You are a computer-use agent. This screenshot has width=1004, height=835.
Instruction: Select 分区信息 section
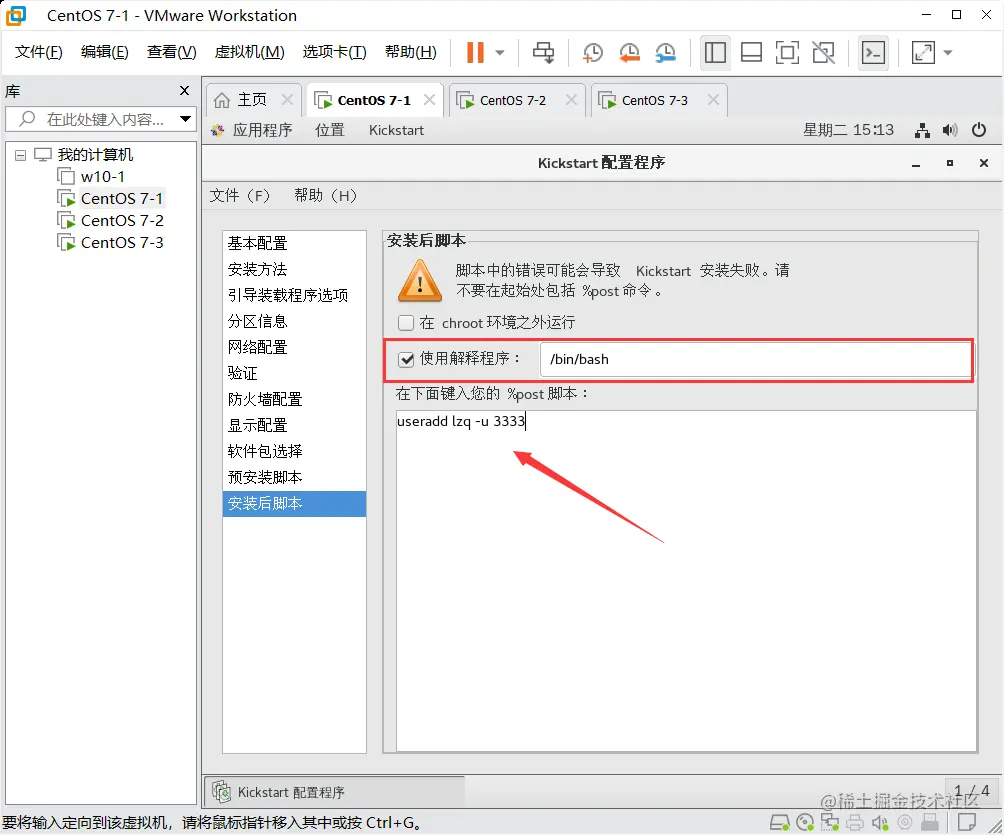point(295,321)
